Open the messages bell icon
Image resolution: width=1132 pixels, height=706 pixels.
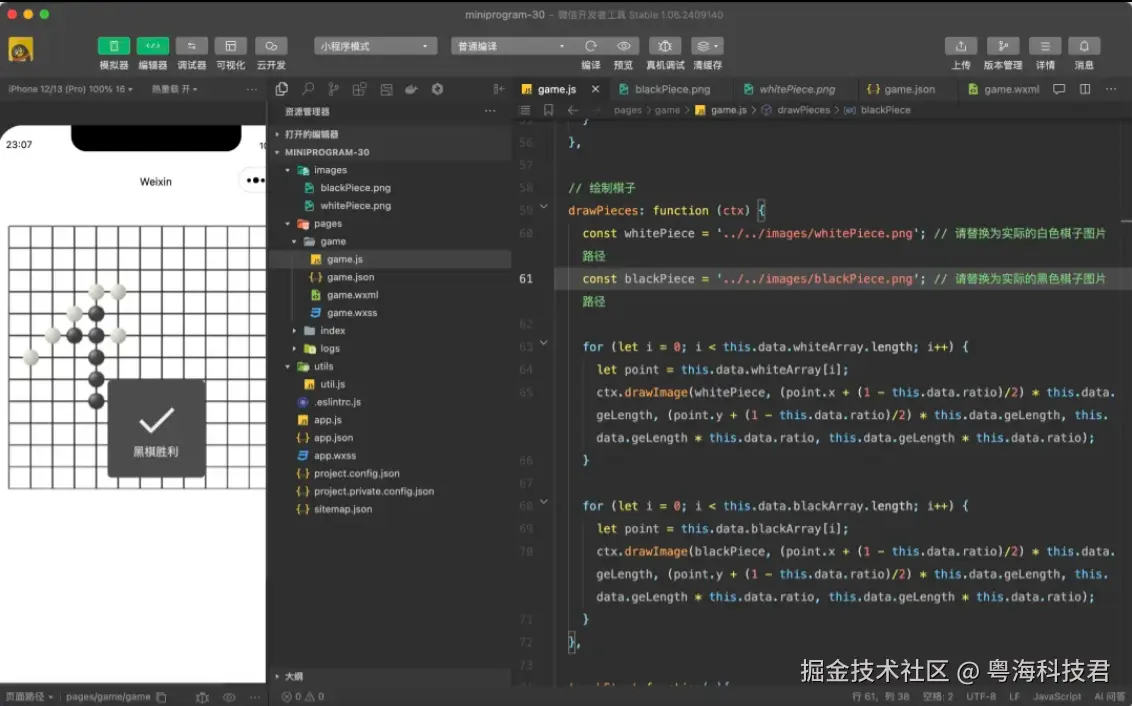1084,46
